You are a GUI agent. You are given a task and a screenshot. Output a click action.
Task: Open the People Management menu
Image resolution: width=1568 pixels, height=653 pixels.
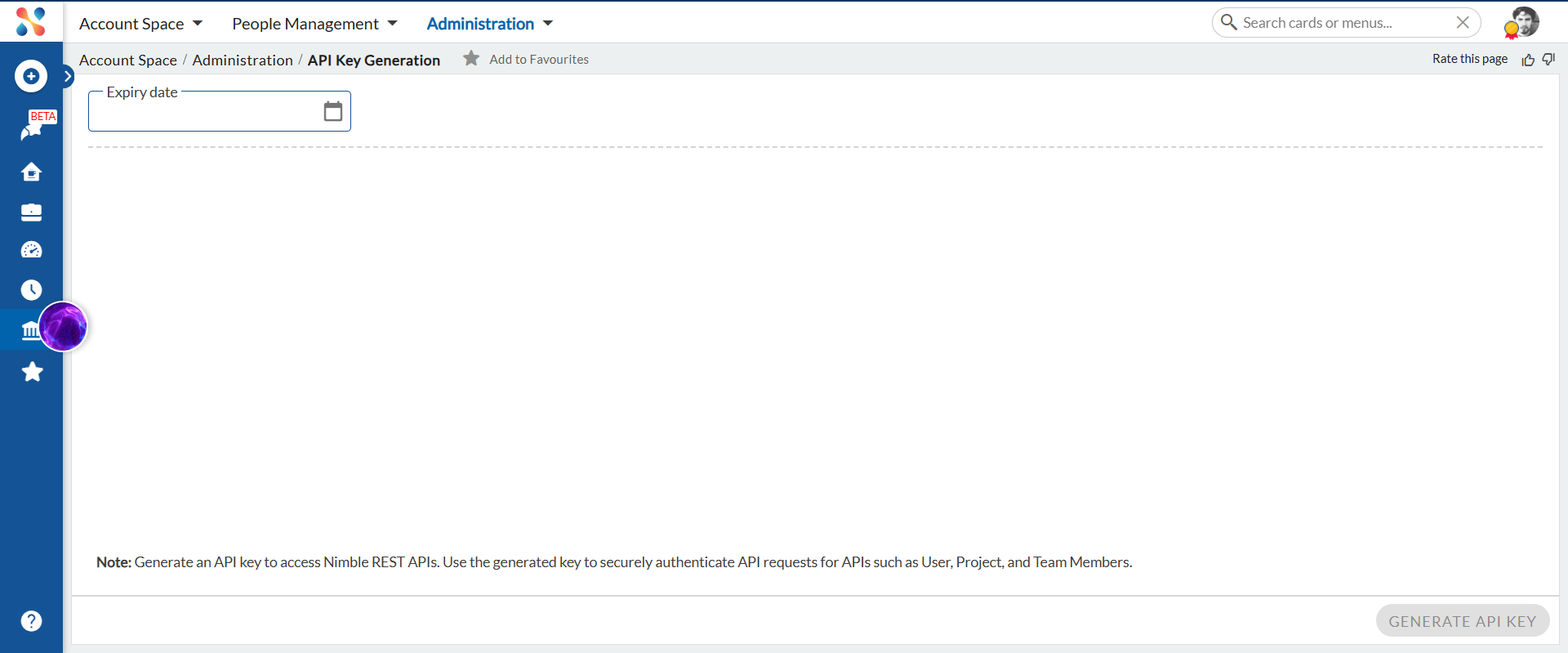314,24
